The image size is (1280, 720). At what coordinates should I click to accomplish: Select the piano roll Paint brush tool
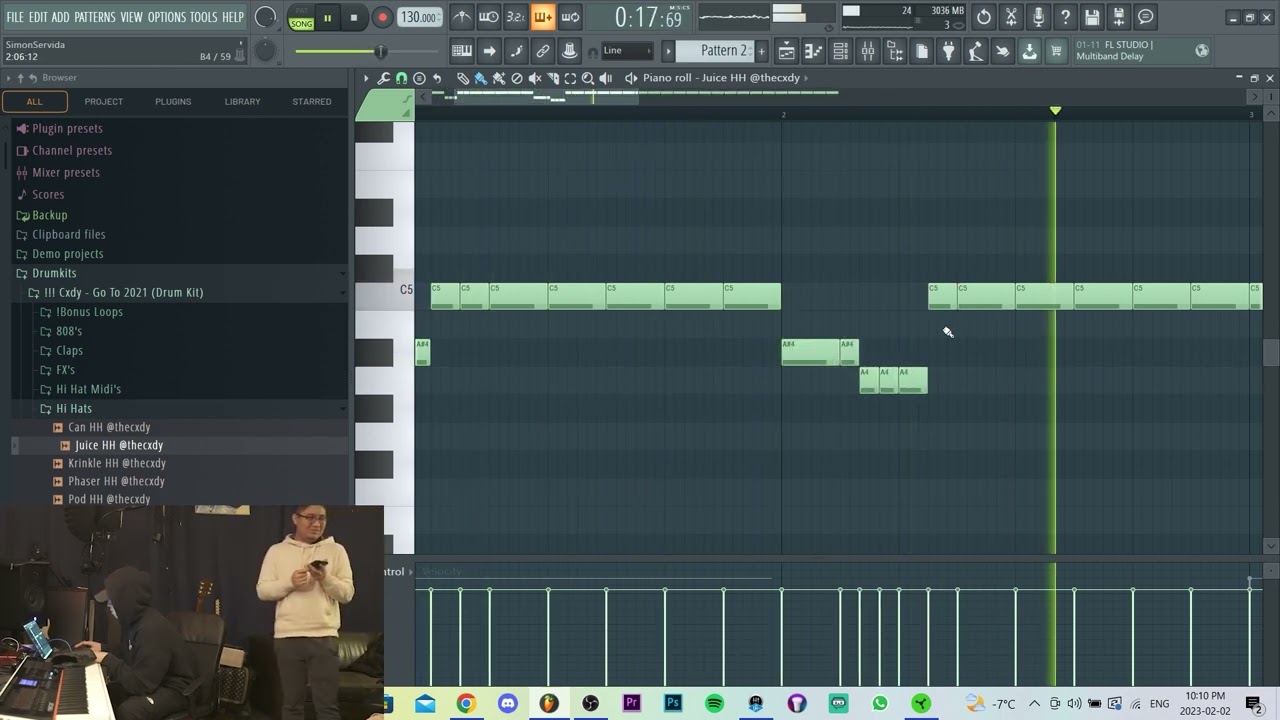click(481, 78)
